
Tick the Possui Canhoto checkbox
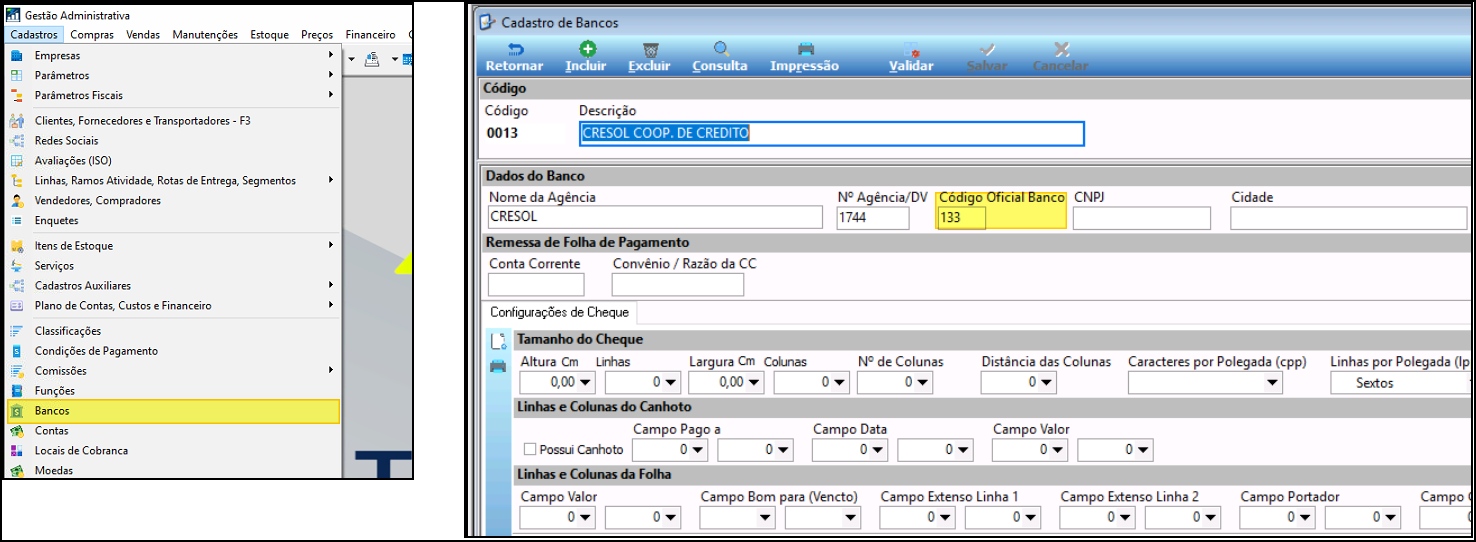[x=530, y=450]
